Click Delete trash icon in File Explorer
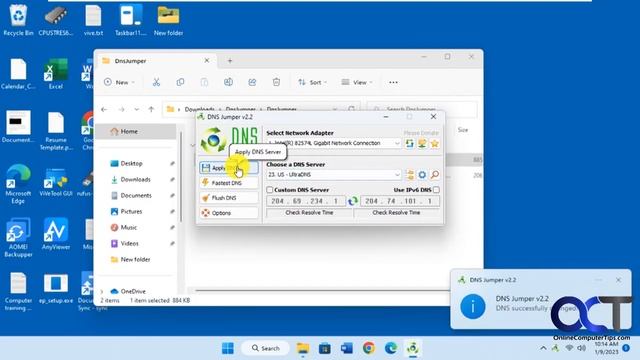This screenshot has height=360, width=640. click(276, 82)
